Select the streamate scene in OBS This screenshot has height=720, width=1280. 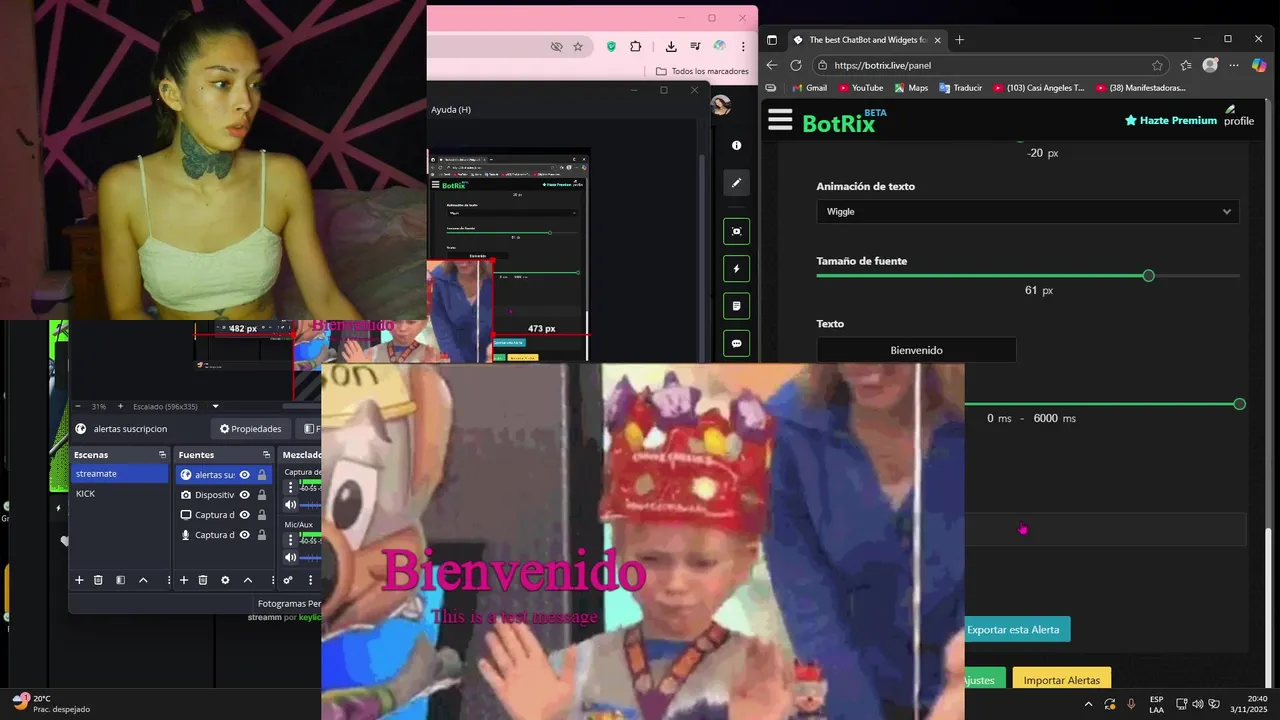(119, 474)
